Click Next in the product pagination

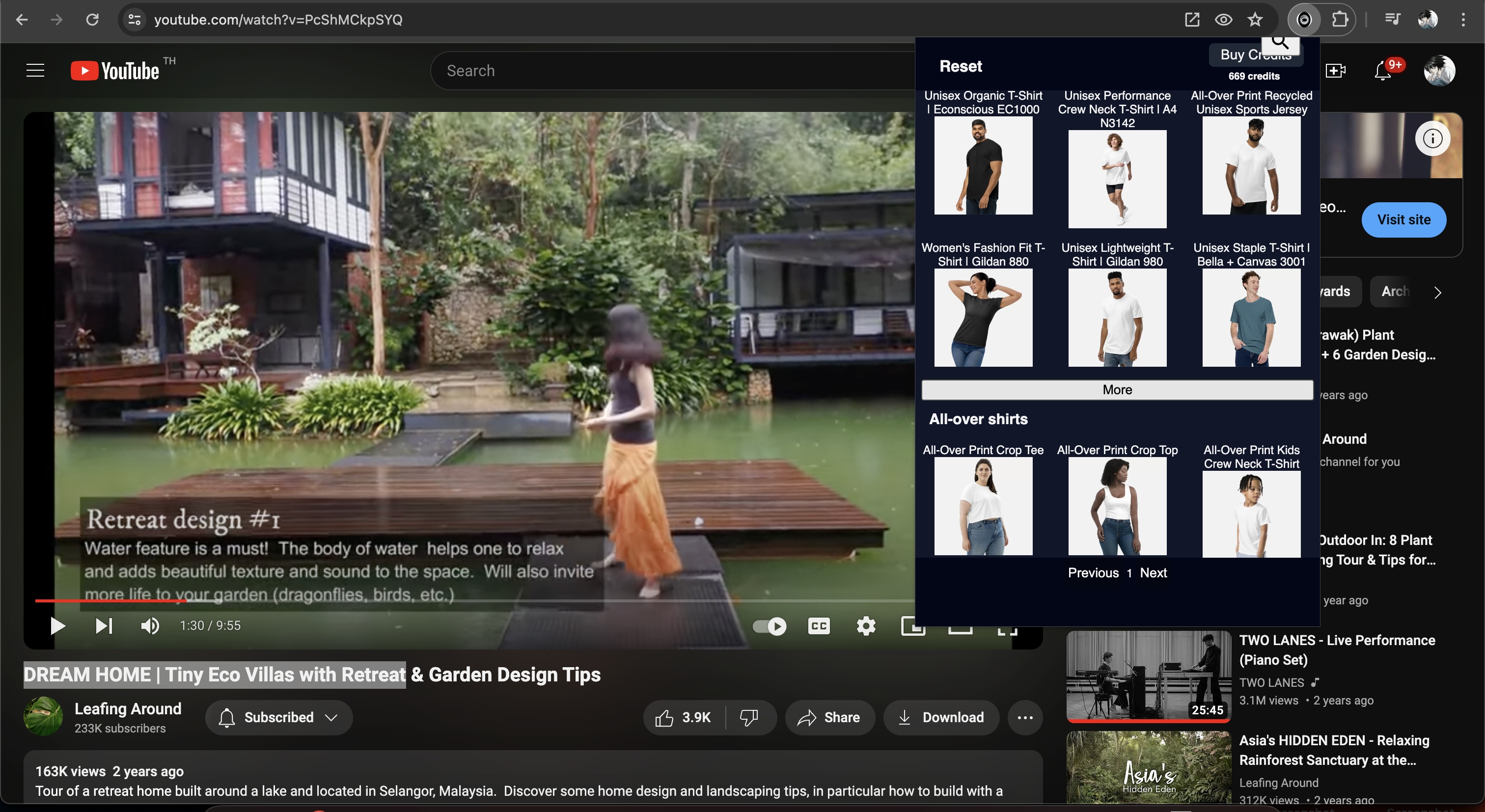tap(1153, 573)
